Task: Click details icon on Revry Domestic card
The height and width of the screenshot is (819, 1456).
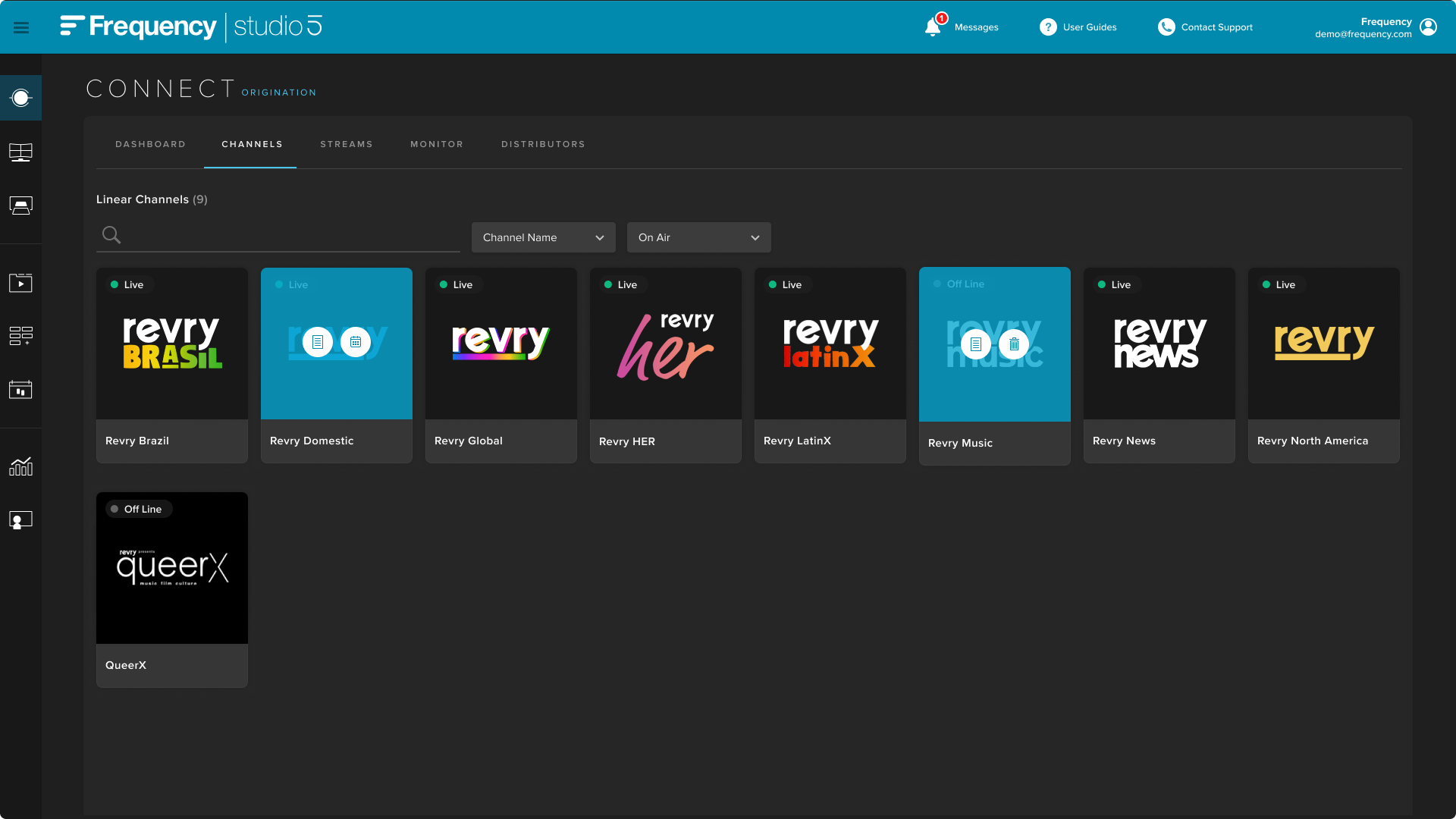Action: 318,342
